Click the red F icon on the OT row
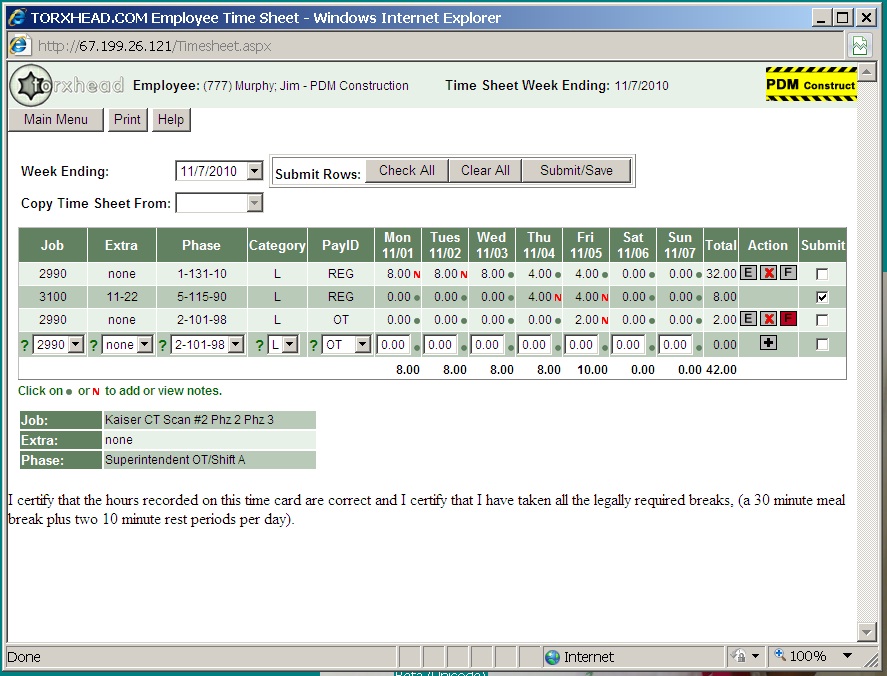887x676 pixels. coord(788,320)
